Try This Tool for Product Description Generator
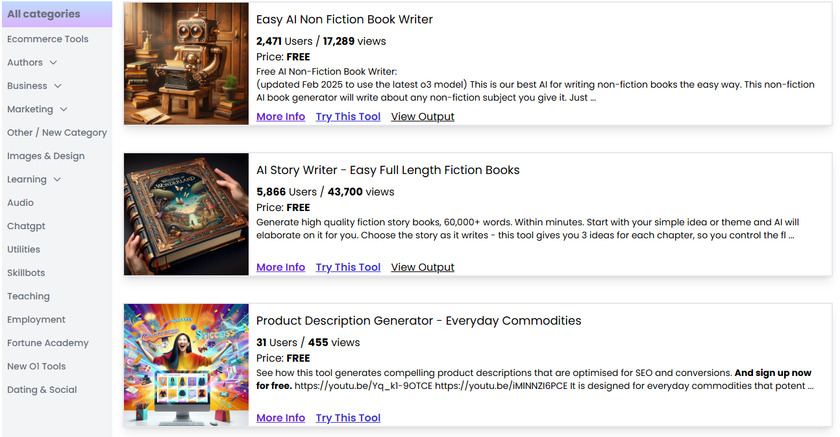Viewport: 840px width, 437px height. click(x=348, y=418)
